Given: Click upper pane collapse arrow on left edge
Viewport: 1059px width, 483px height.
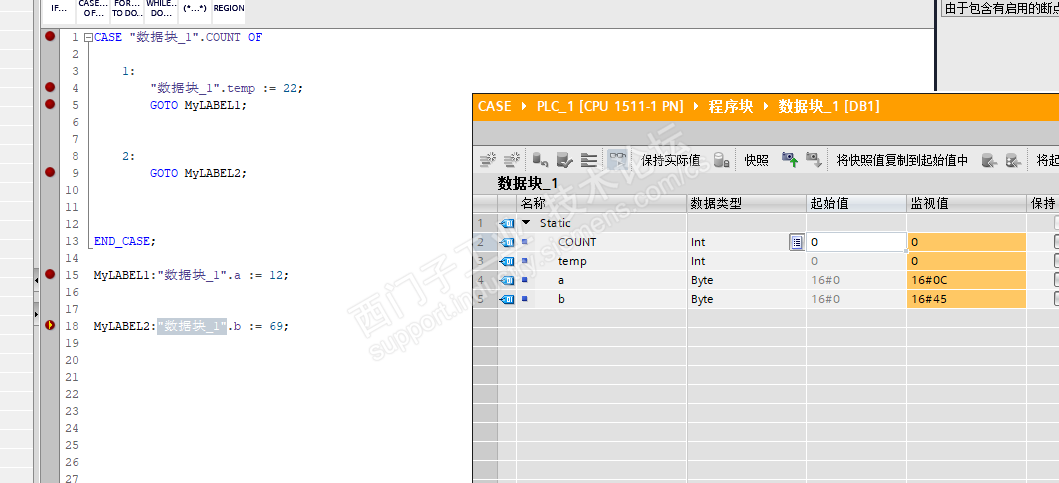Looking at the screenshot, I should coord(36,278).
